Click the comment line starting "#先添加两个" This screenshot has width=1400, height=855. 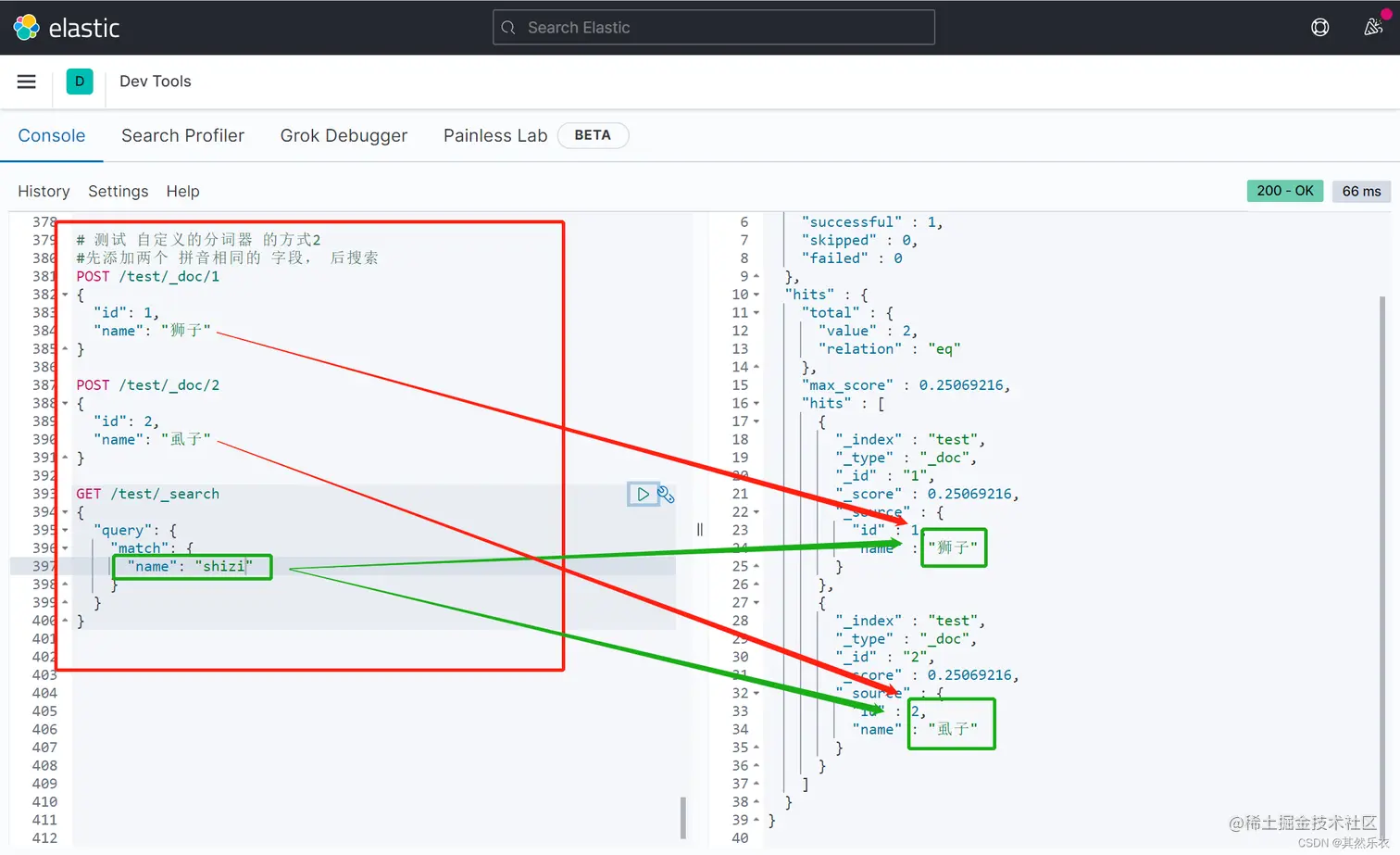click(x=227, y=258)
